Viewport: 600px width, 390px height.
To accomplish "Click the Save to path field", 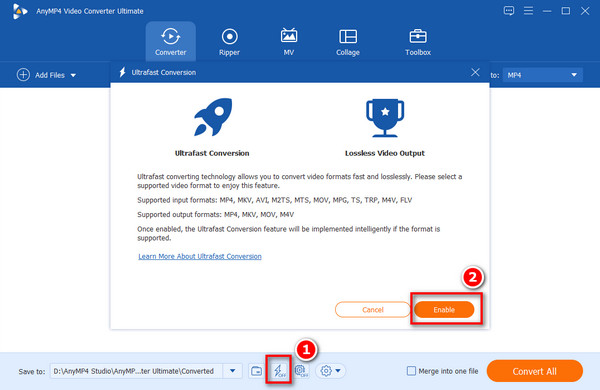I will coord(136,371).
